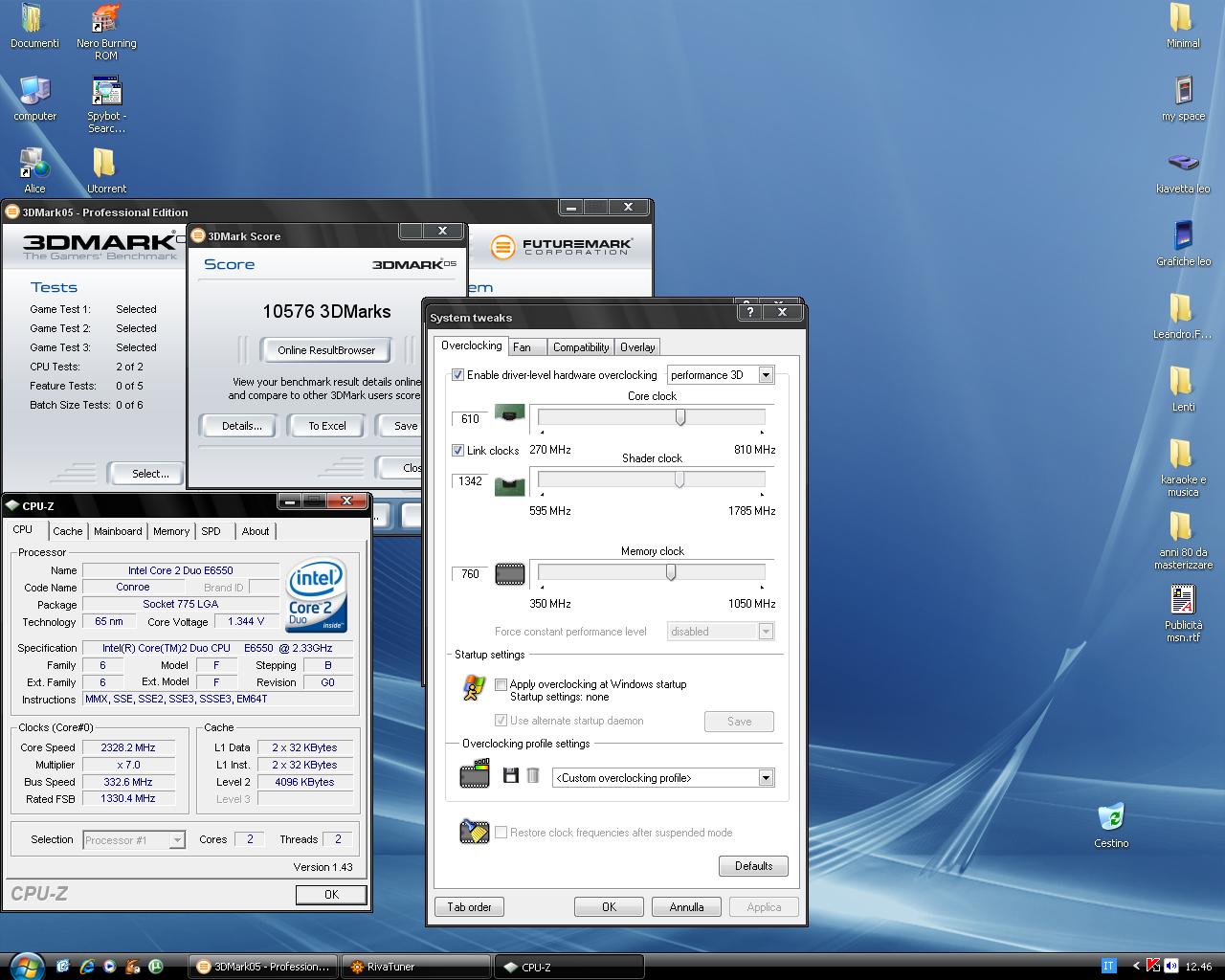Image resolution: width=1225 pixels, height=980 pixels.
Task: Click the delete profile trash icon
Action: coord(533,775)
